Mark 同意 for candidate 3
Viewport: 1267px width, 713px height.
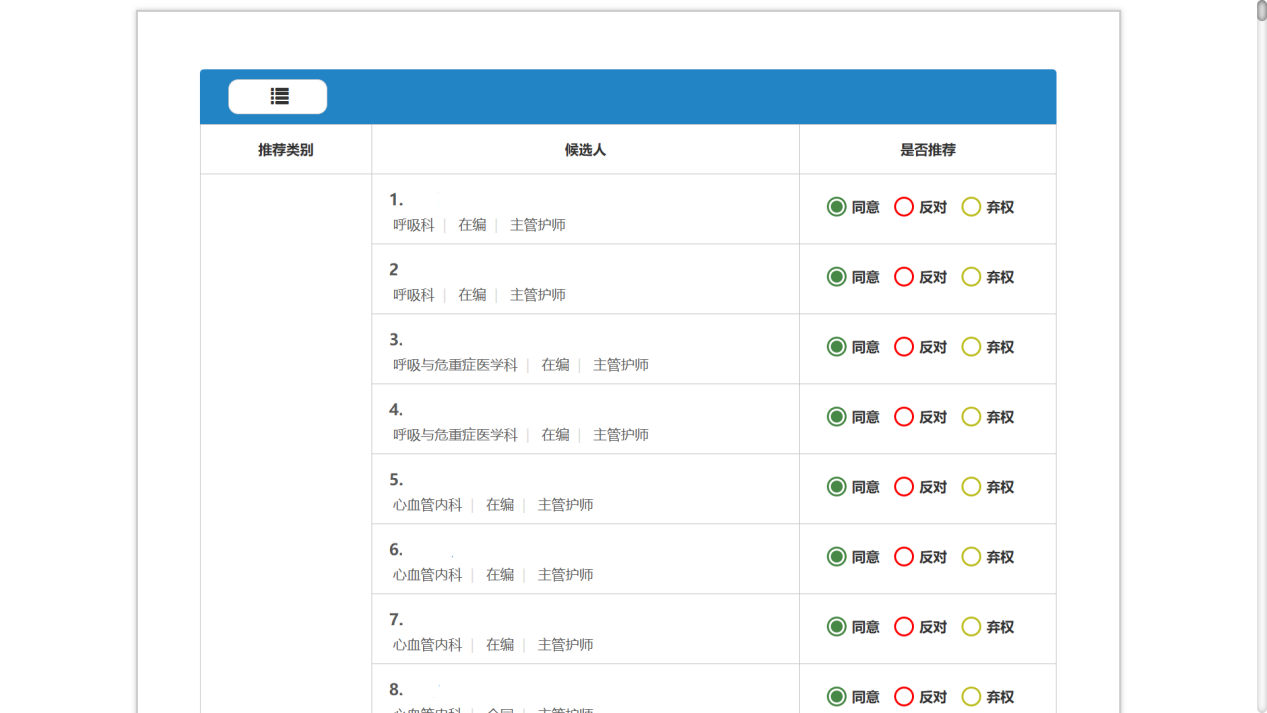coord(837,347)
